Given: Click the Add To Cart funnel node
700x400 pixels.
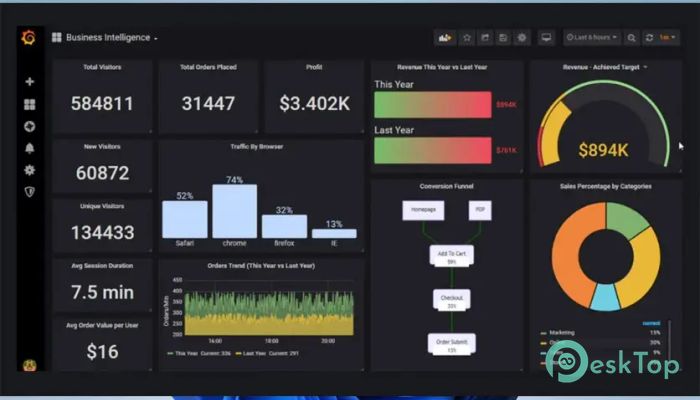Looking at the screenshot, I should tap(452, 256).
